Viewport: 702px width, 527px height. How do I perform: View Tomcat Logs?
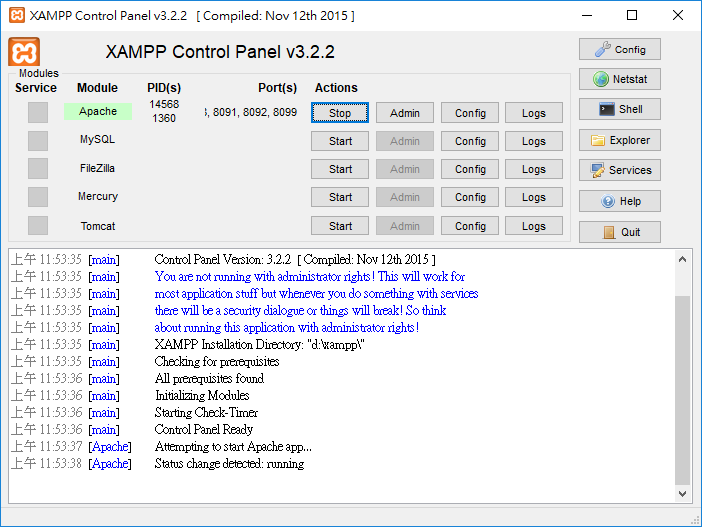(534, 226)
